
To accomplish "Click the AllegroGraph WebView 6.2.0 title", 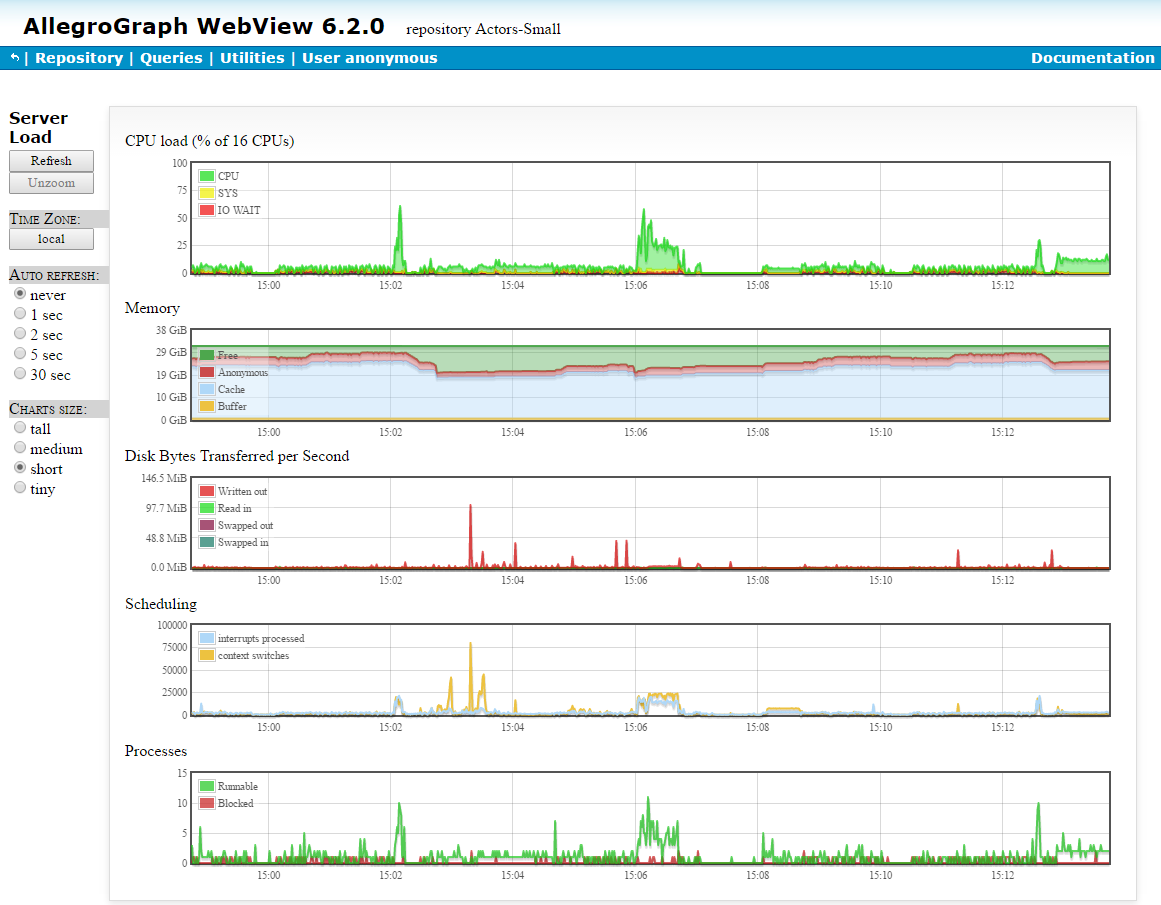I will point(204,27).
